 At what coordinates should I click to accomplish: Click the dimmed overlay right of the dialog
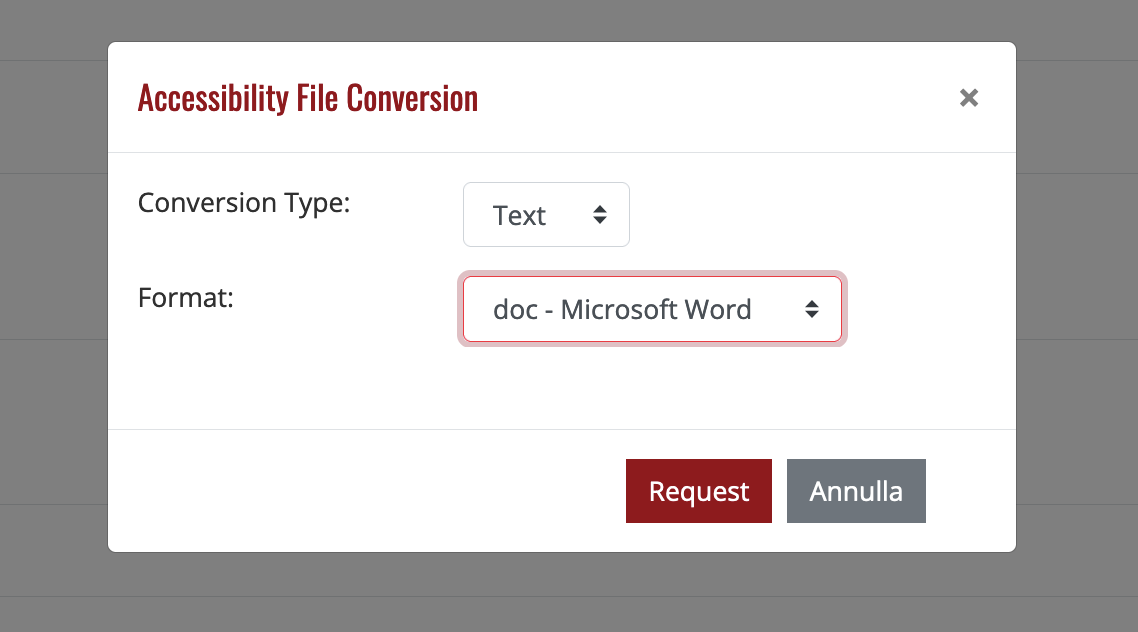pos(1076,300)
